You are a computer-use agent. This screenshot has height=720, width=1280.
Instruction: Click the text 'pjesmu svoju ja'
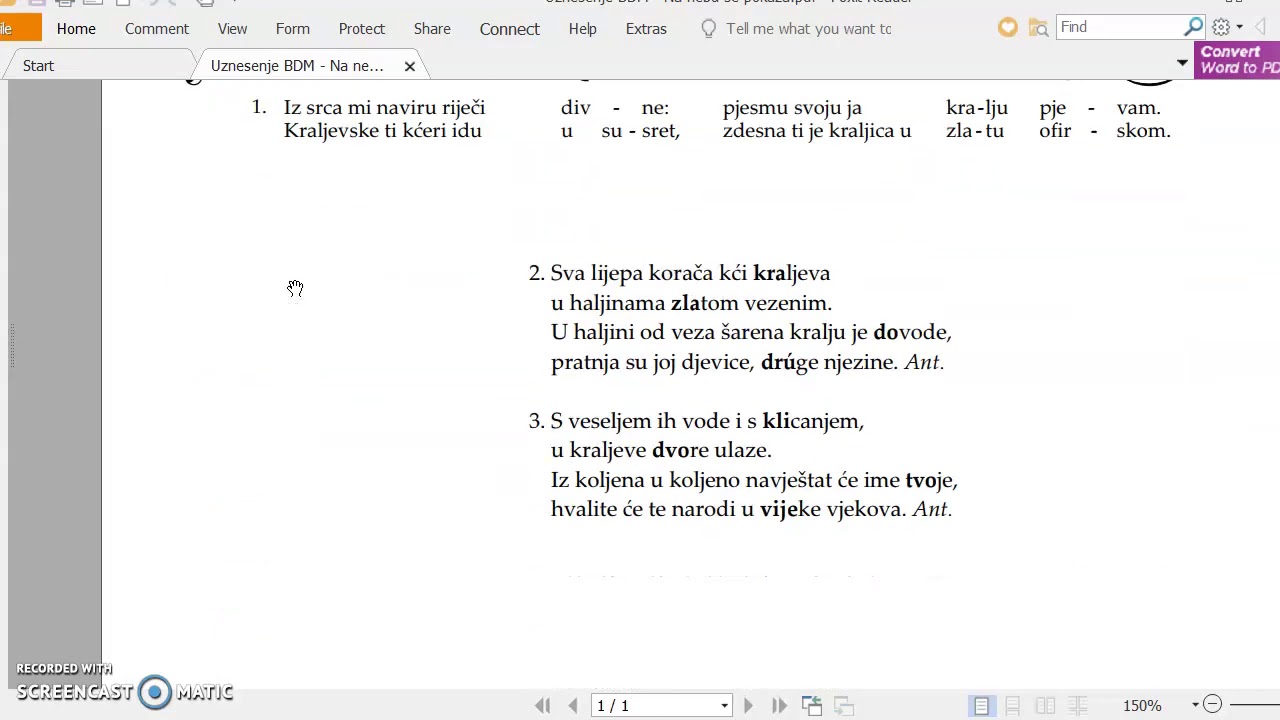pyautogui.click(x=792, y=108)
